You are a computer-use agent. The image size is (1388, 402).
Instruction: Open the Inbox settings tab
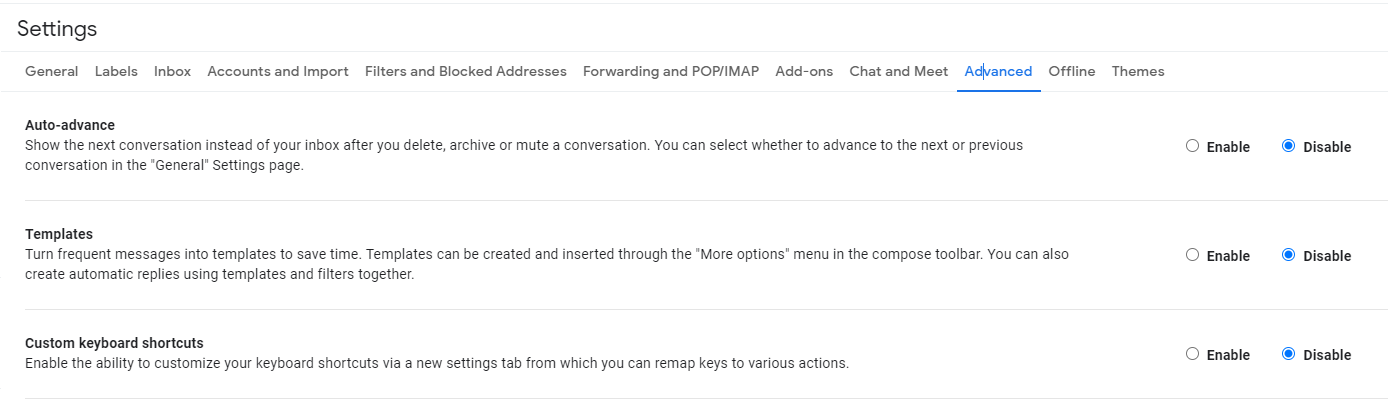[172, 71]
